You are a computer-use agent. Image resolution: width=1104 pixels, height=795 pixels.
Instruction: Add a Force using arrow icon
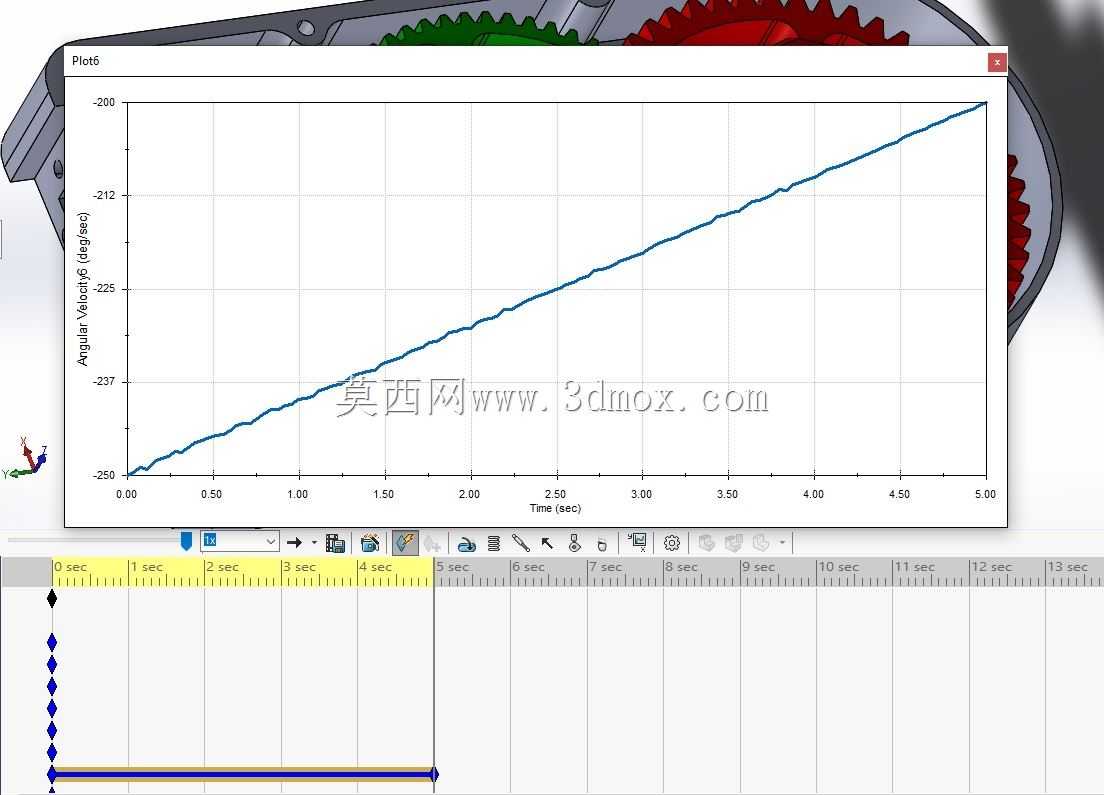tap(547, 543)
